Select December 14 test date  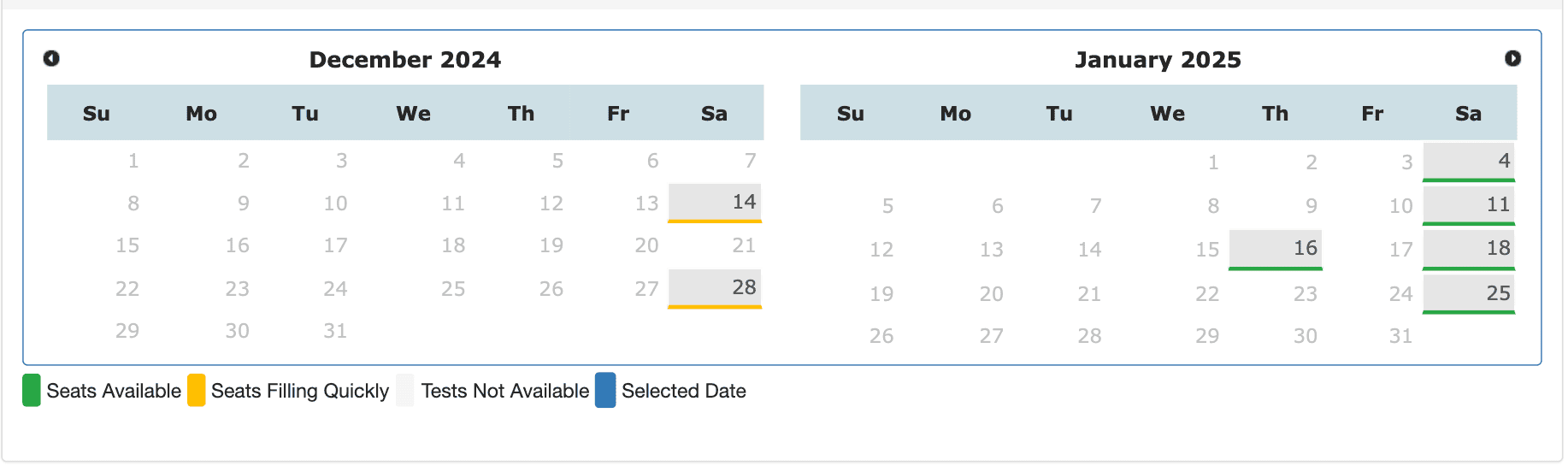(x=715, y=203)
